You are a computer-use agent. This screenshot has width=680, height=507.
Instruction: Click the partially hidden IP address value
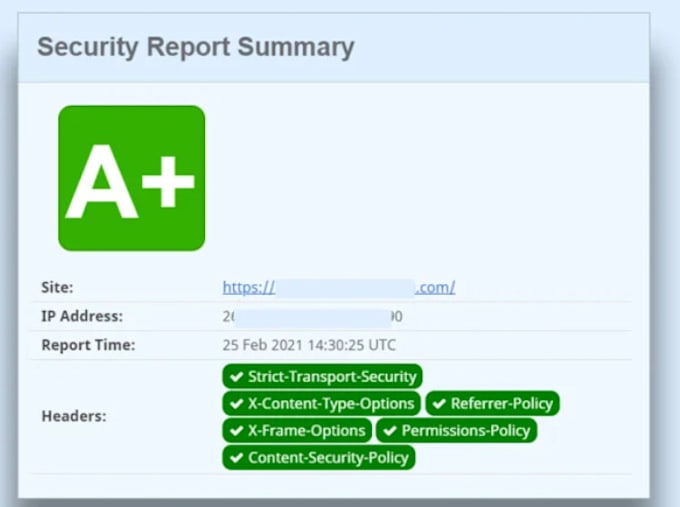pos(312,317)
